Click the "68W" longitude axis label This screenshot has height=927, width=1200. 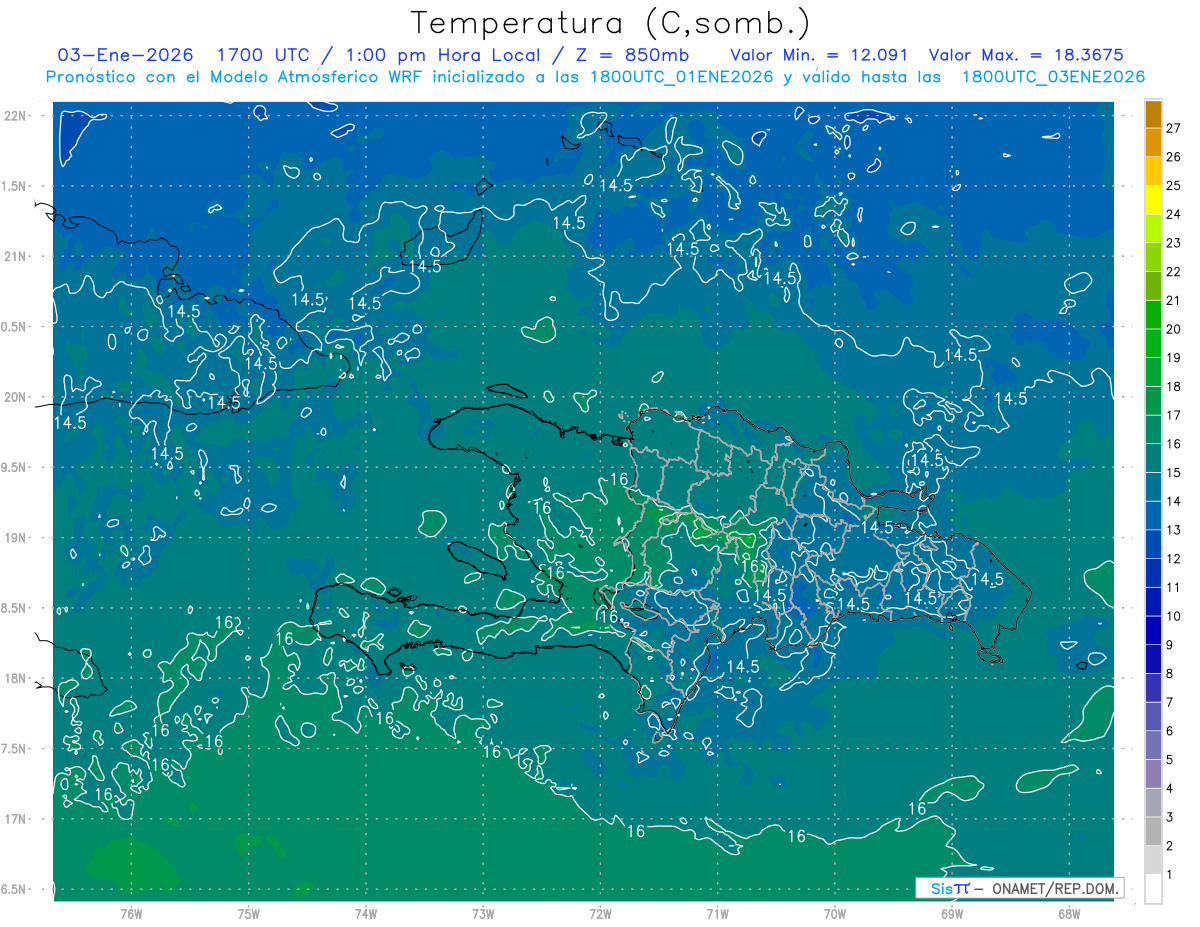1068,913
